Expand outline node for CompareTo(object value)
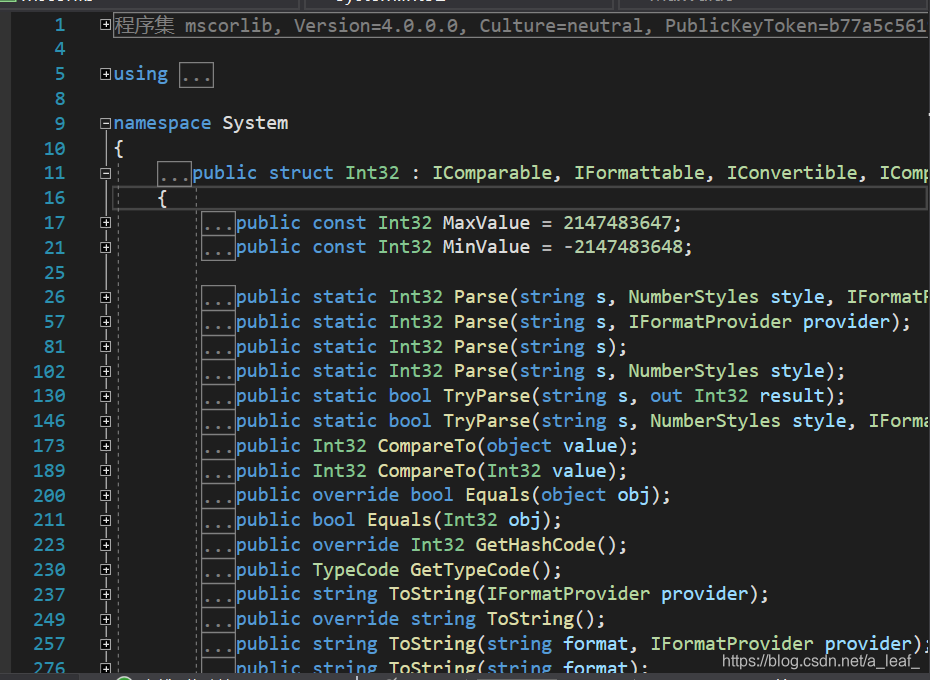The height and width of the screenshot is (680, 930). click(x=106, y=446)
